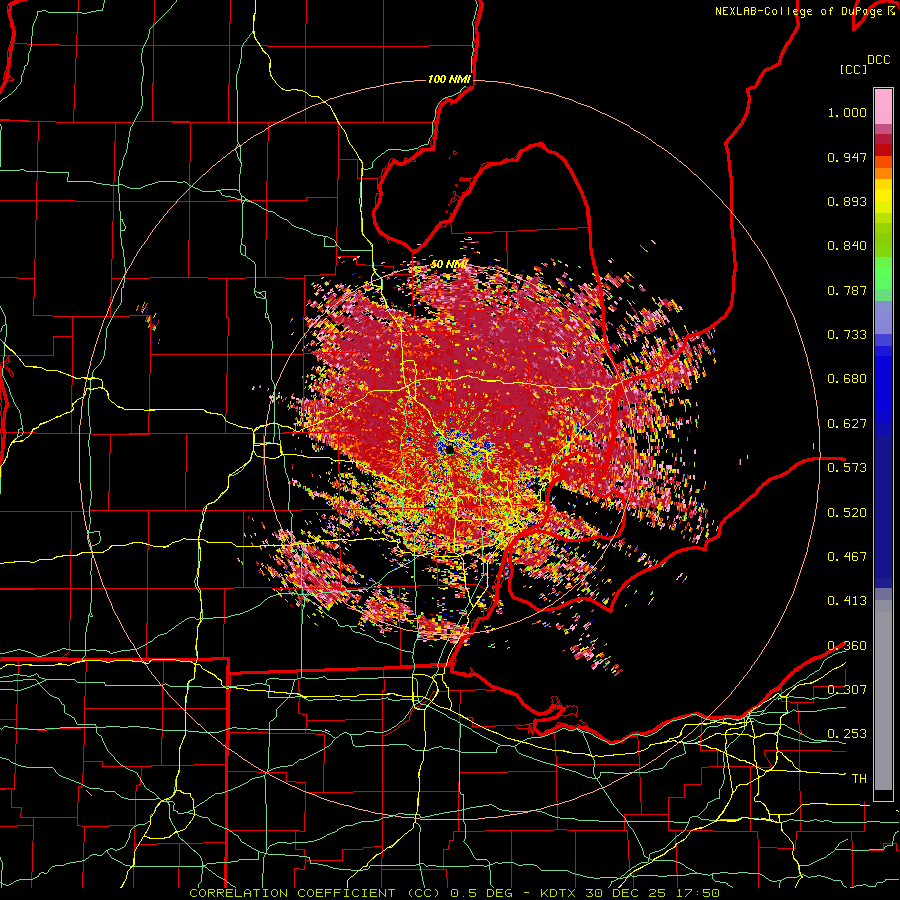Click the 0.733 legend value
This screenshot has width=900, height=900.
pyautogui.click(x=847, y=335)
